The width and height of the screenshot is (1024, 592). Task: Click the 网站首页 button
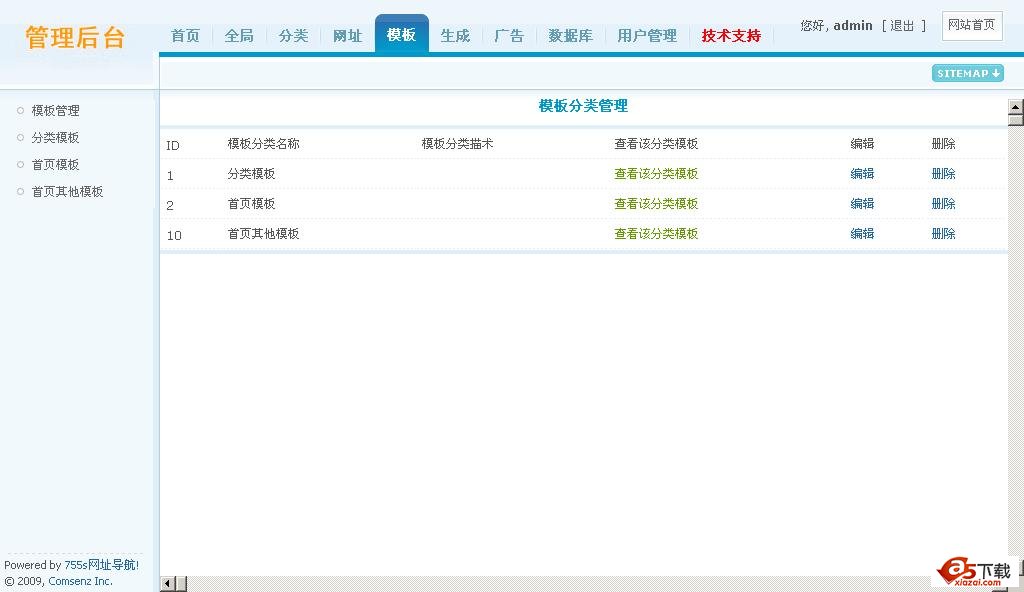[x=972, y=25]
